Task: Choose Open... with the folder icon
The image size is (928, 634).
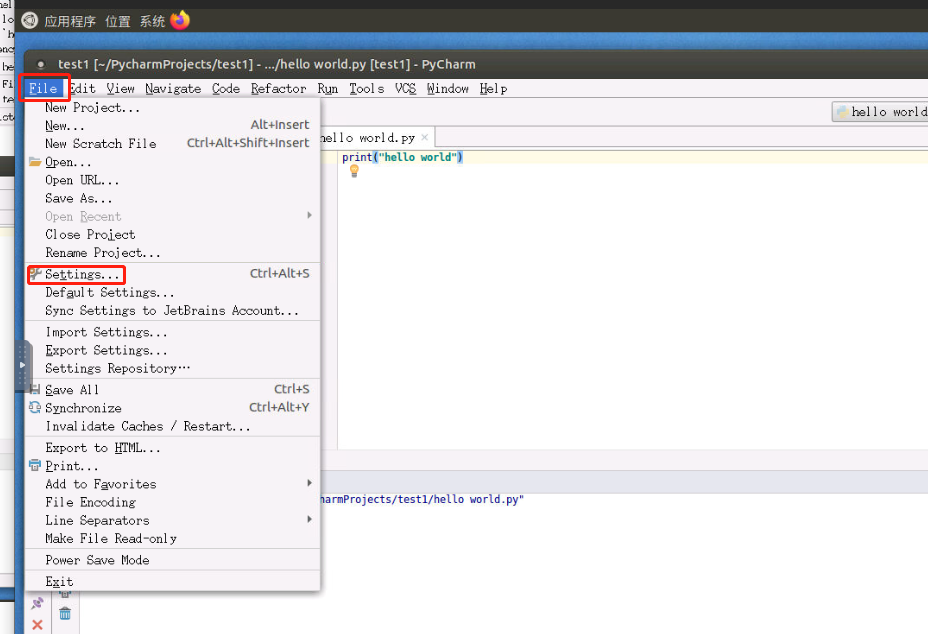Action: (173, 162)
